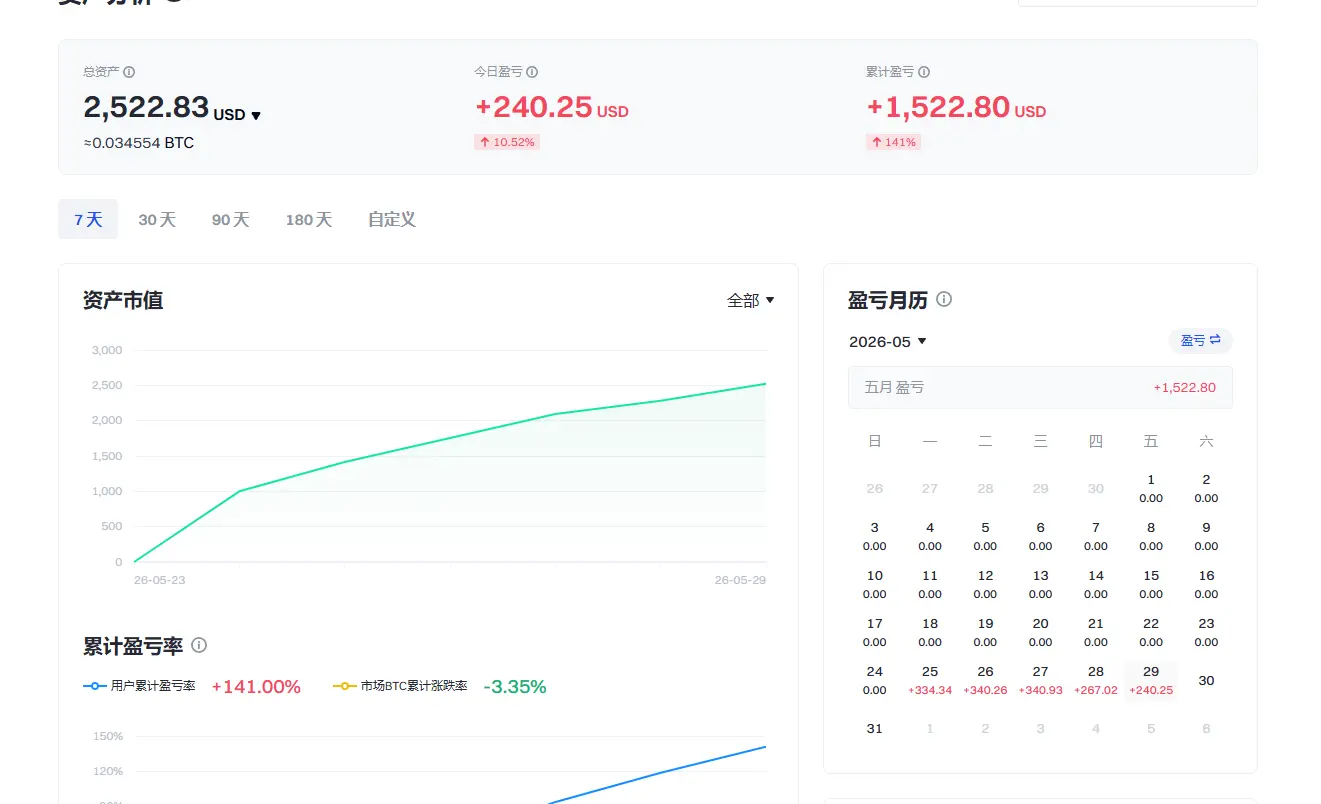Viewport: 1321px width, 804px height.
Task: Select May 27 showing +340.93
Action: (x=1040, y=680)
